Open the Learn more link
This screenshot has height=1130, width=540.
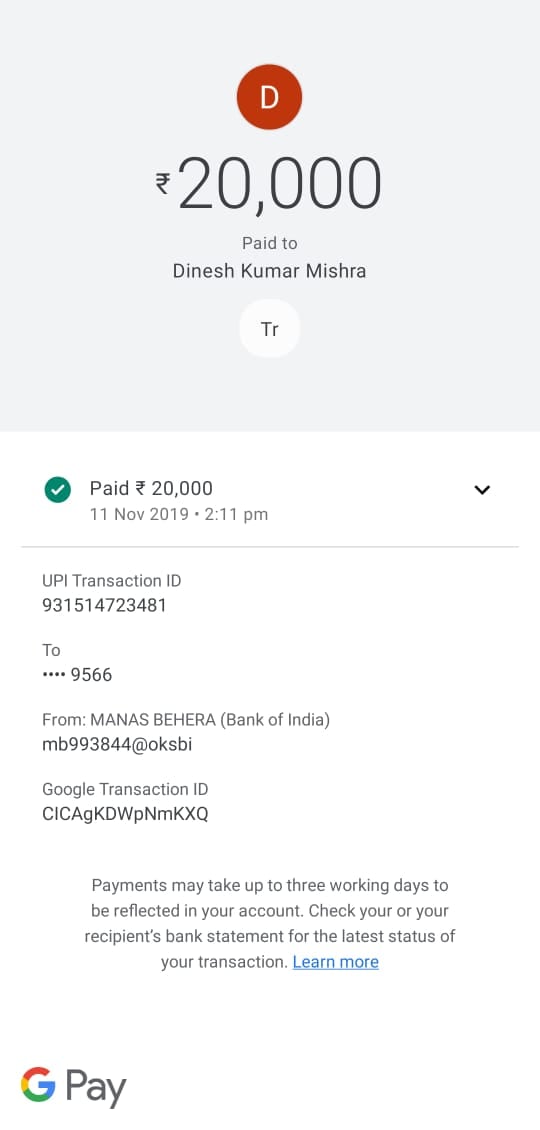[335, 962]
